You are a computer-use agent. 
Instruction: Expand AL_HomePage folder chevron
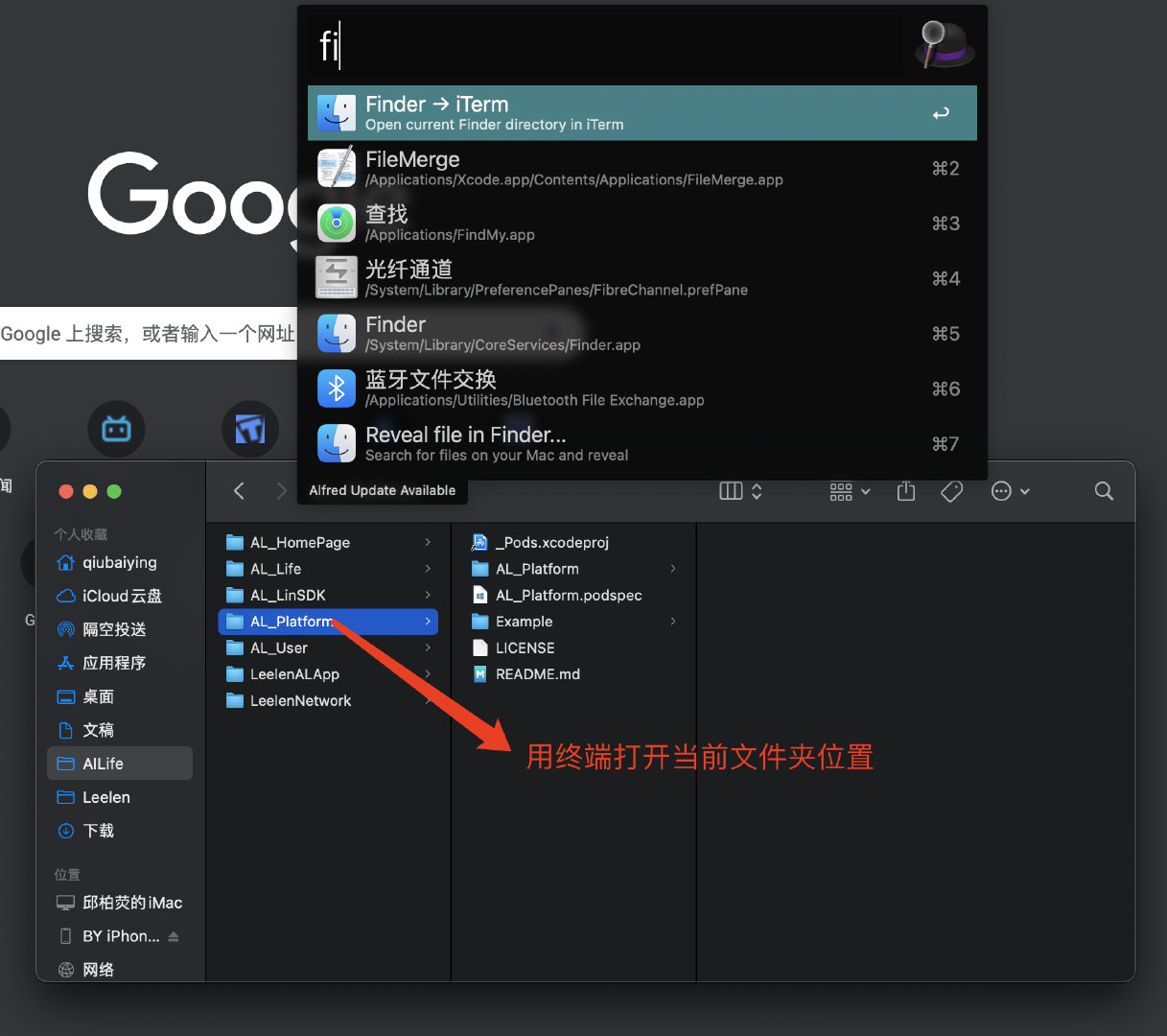click(x=428, y=542)
